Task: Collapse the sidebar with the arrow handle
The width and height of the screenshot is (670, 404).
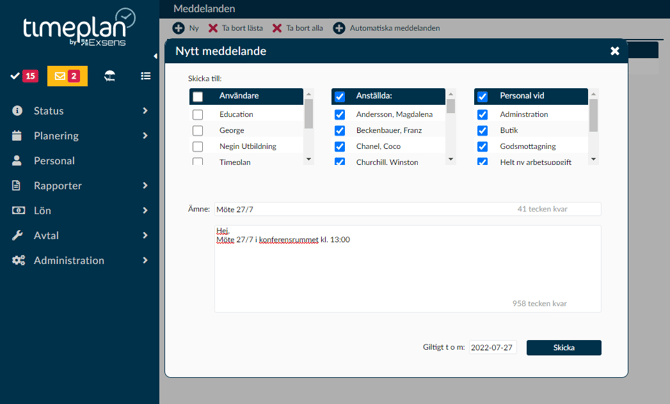Action: (x=155, y=56)
